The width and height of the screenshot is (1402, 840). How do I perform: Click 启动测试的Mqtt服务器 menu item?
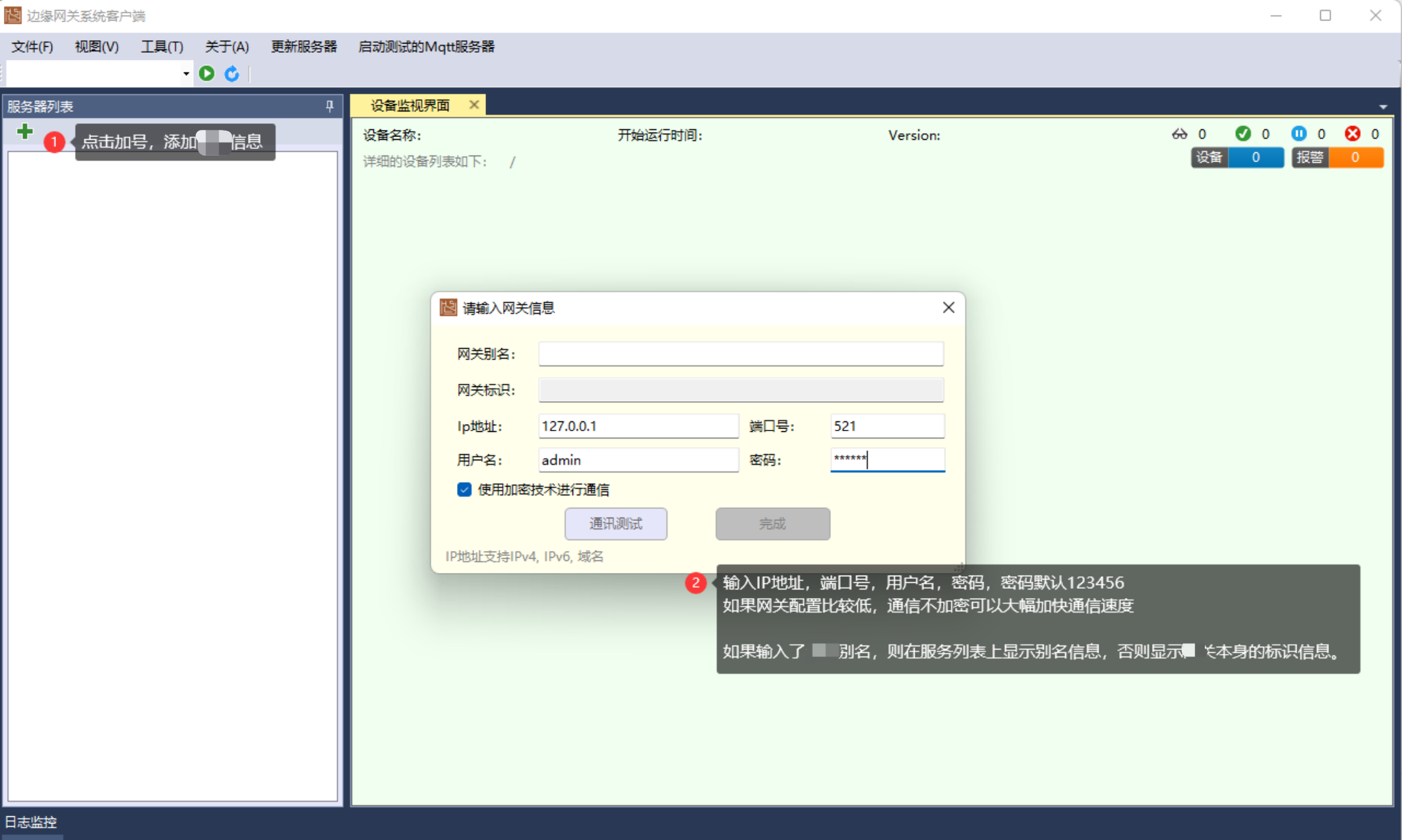pos(426,46)
